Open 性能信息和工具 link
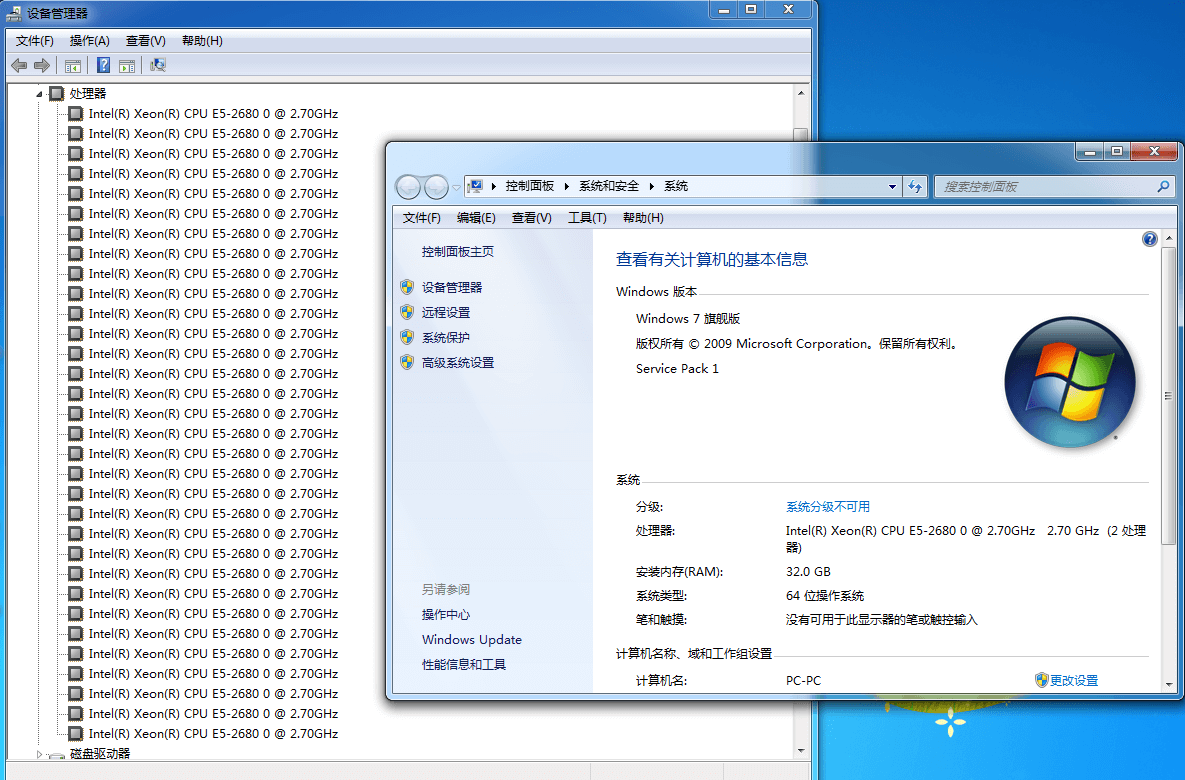The image size is (1185, 780). click(464, 664)
